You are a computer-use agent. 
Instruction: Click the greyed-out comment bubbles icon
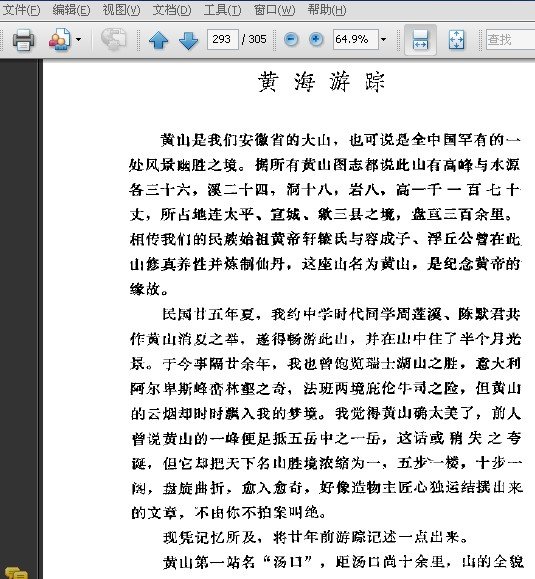click(114, 40)
